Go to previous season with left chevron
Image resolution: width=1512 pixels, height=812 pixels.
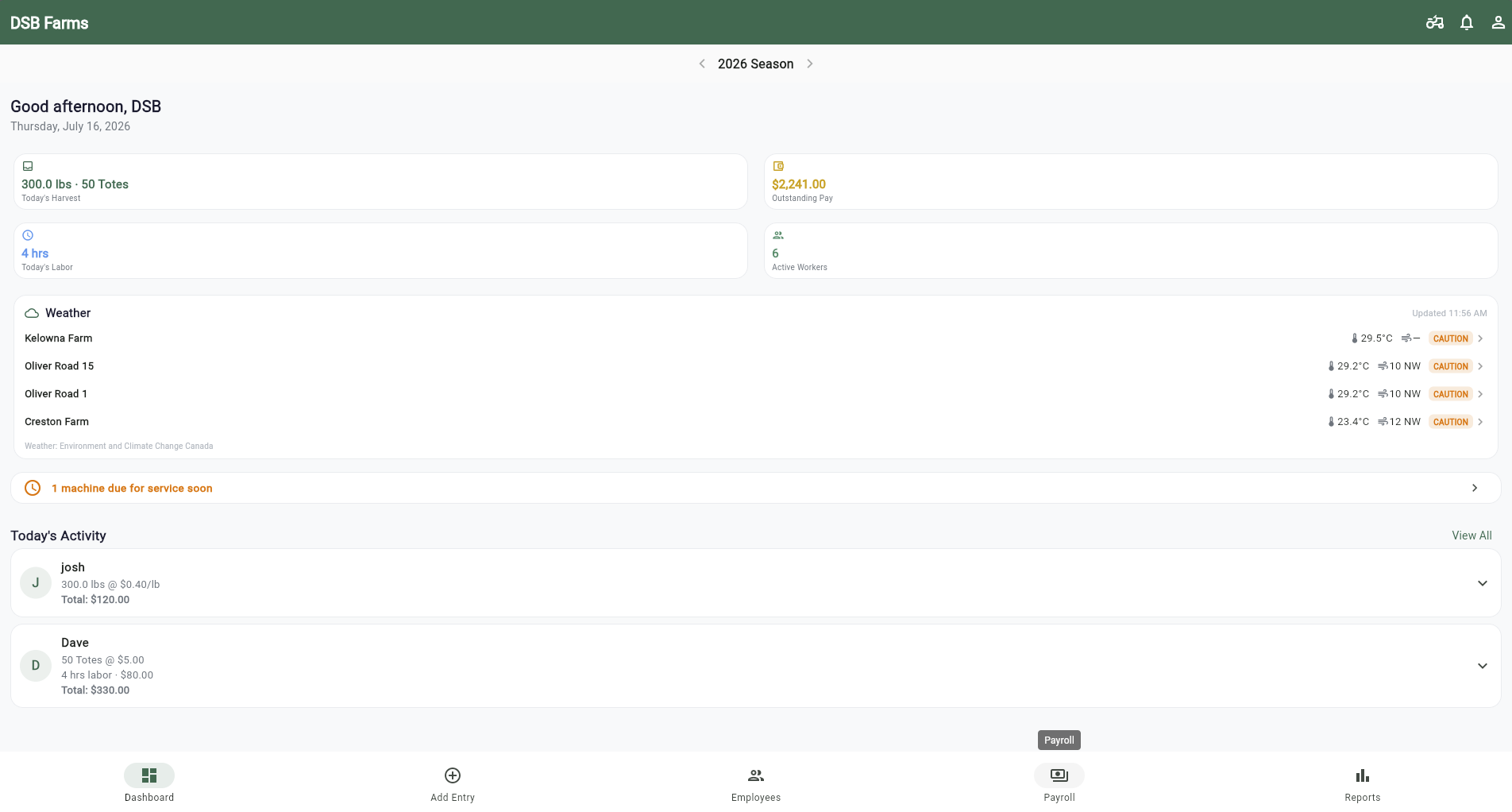click(702, 64)
